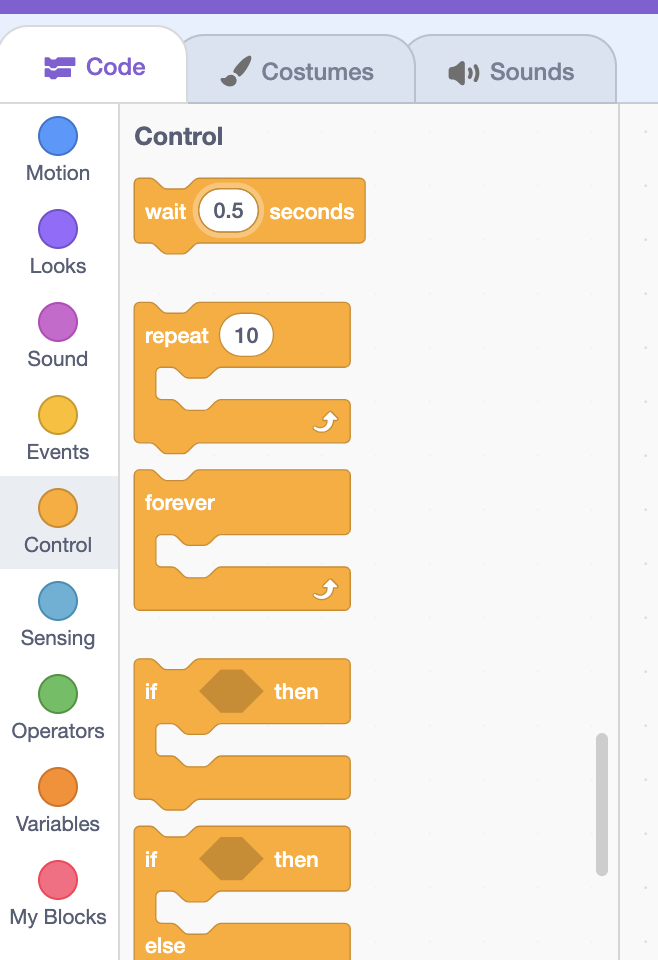Click the 0.5 value in wait block

point(228,211)
